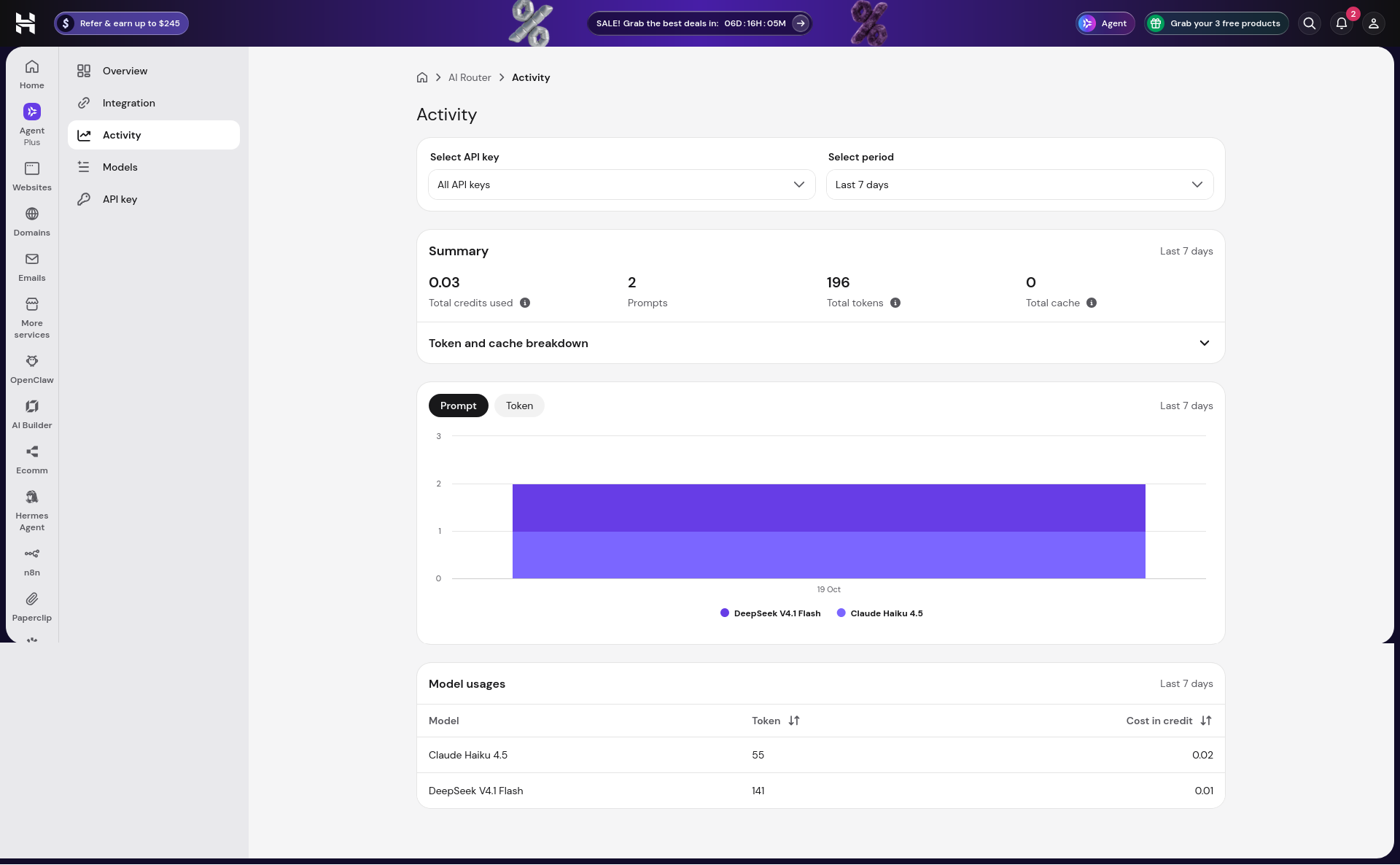Open the Hostinger logo home
The height and width of the screenshot is (865, 1400).
[26, 23]
